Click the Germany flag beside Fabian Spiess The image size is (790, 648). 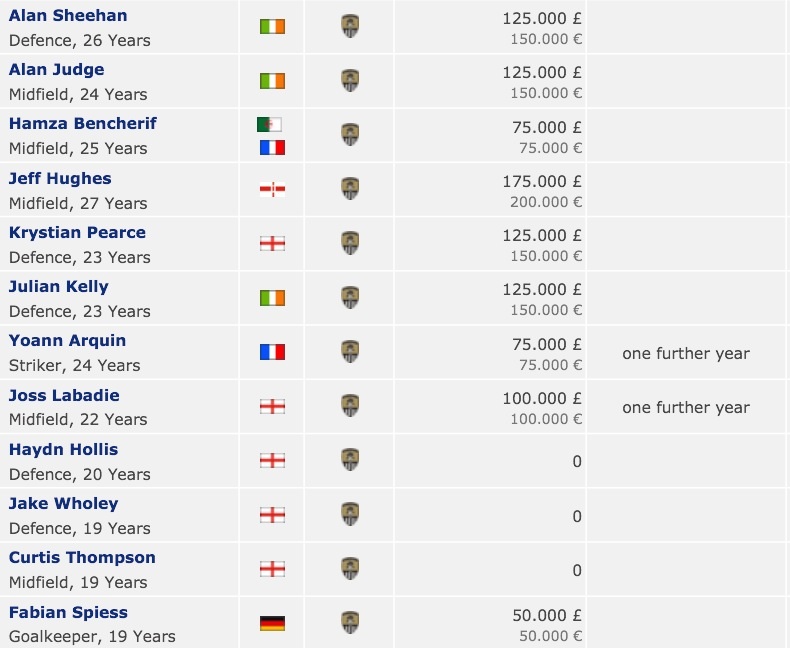point(272,623)
